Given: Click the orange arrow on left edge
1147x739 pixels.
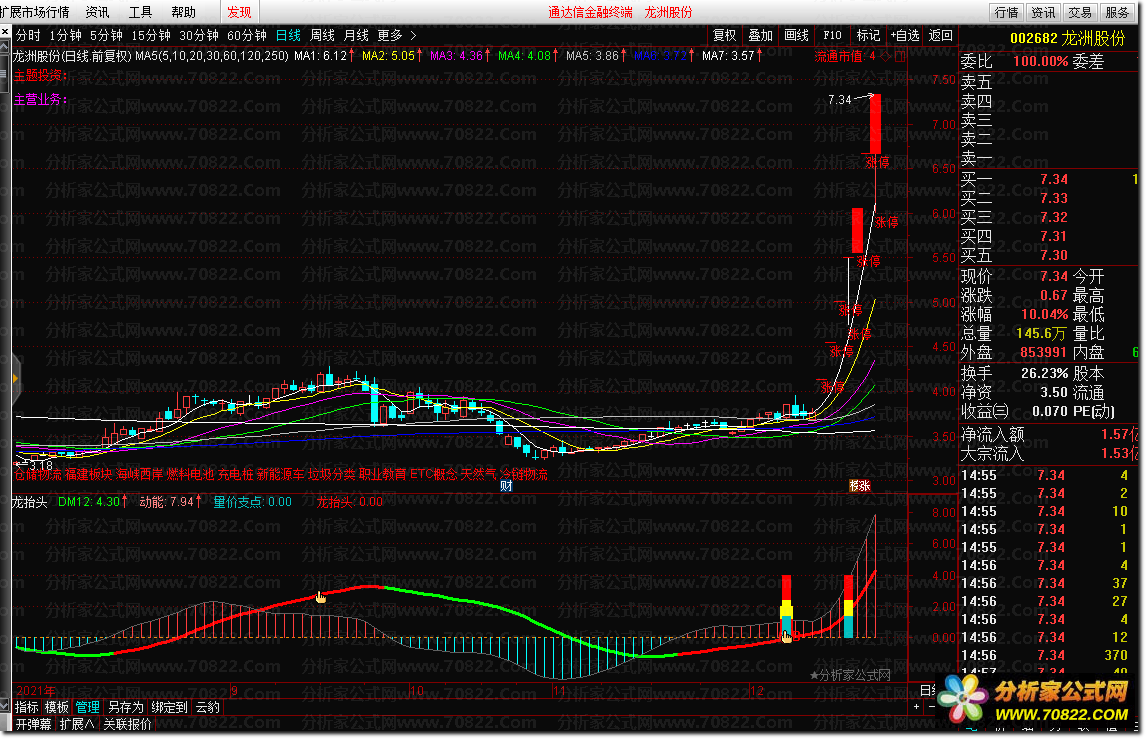Looking at the screenshot, I should 15,378.
